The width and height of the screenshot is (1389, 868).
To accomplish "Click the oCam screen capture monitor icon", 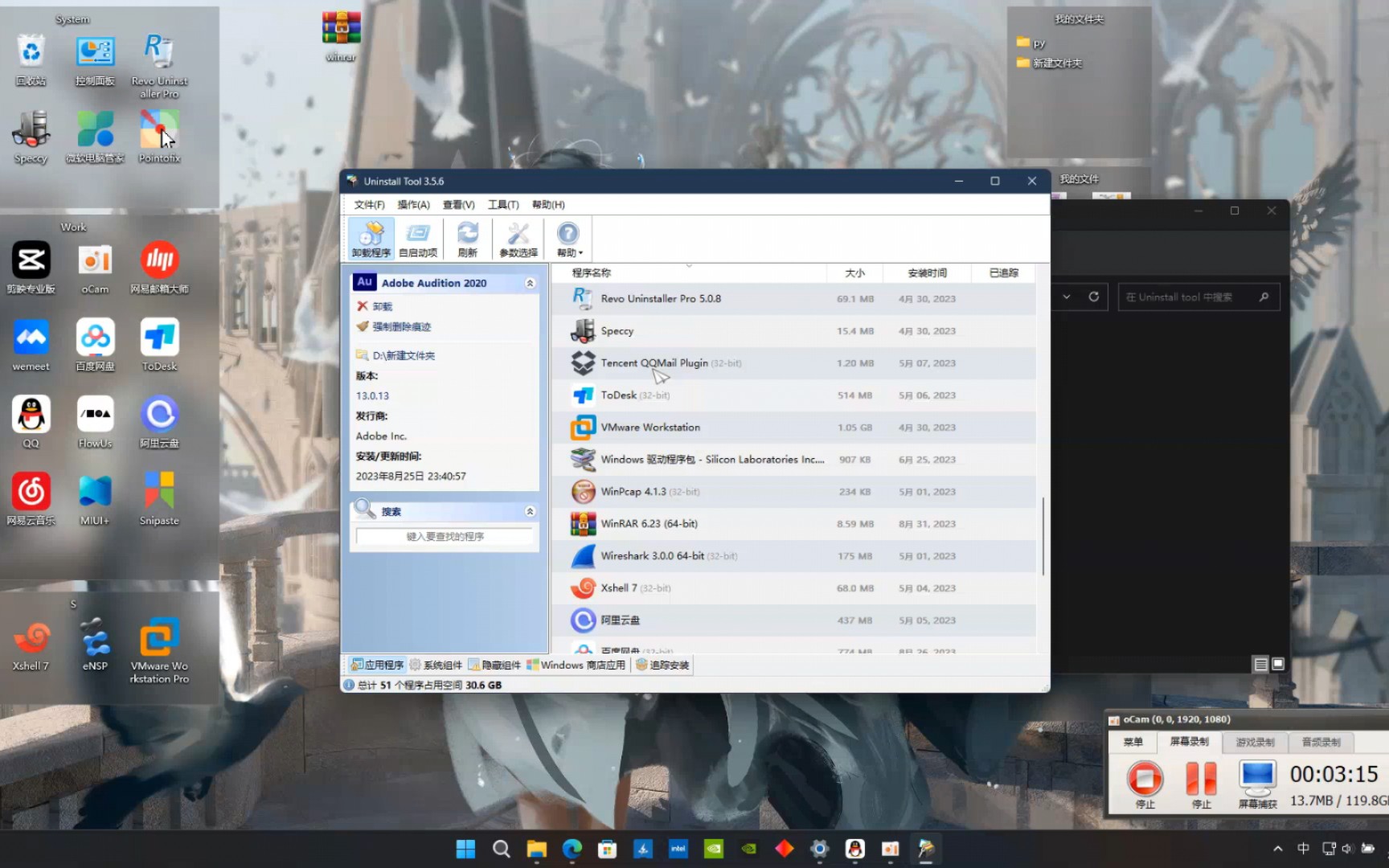I will coord(1257,776).
